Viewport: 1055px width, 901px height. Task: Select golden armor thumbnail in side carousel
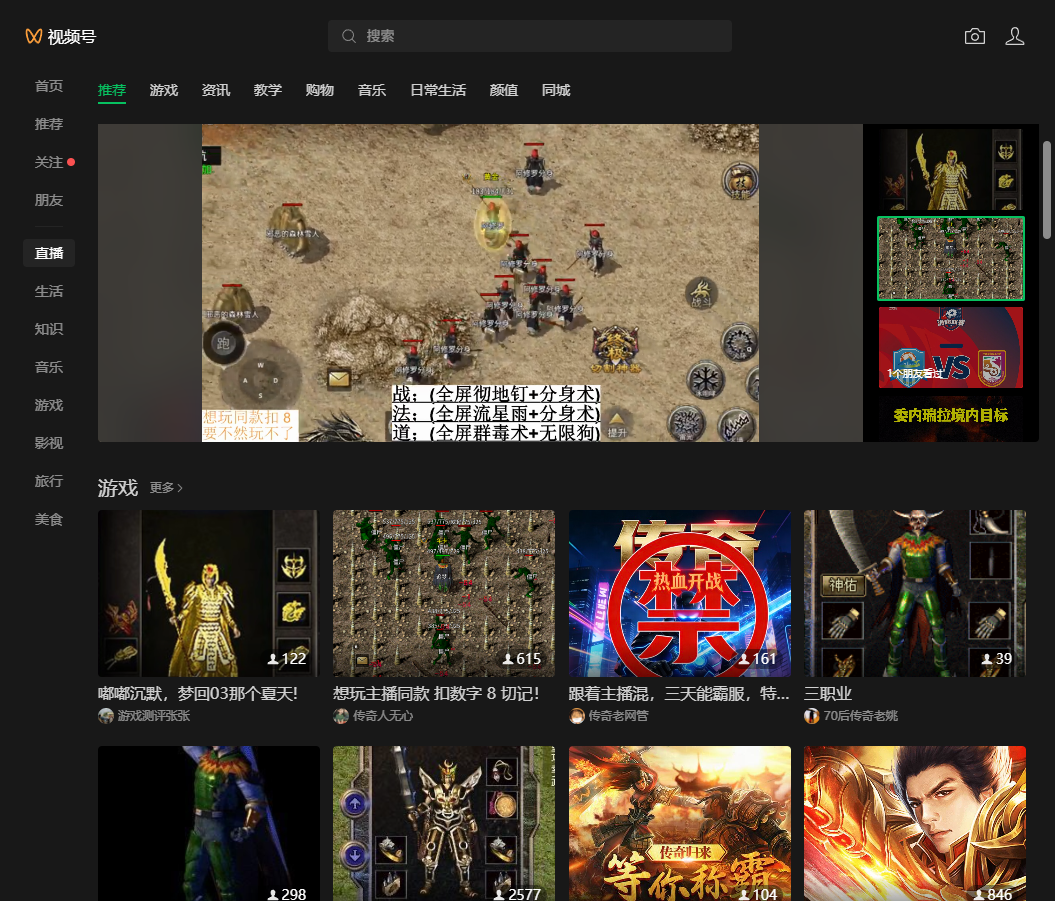[951, 170]
